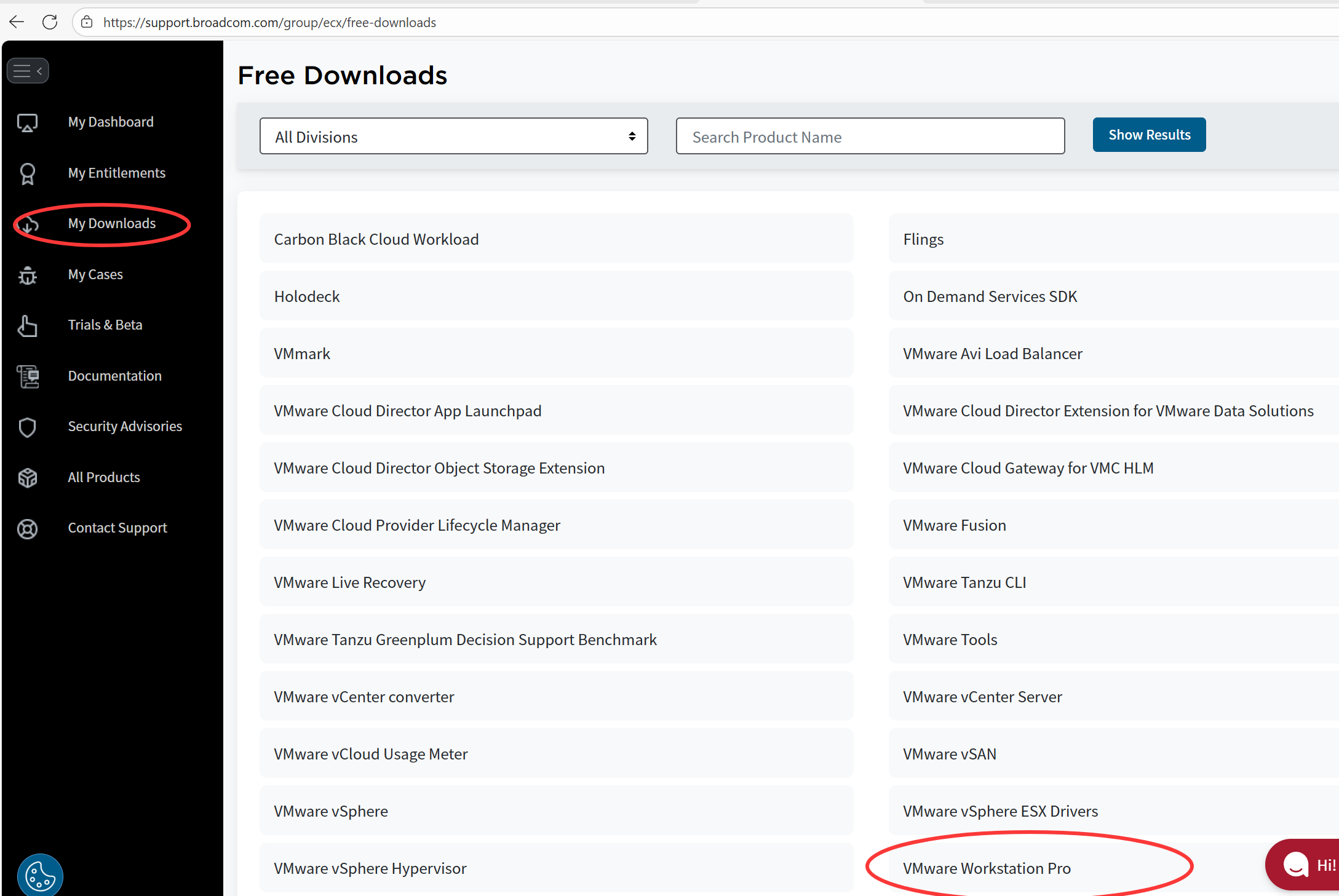Click the Documentation icon in sidebar
1339x896 pixels.
(x=28, y=376)
